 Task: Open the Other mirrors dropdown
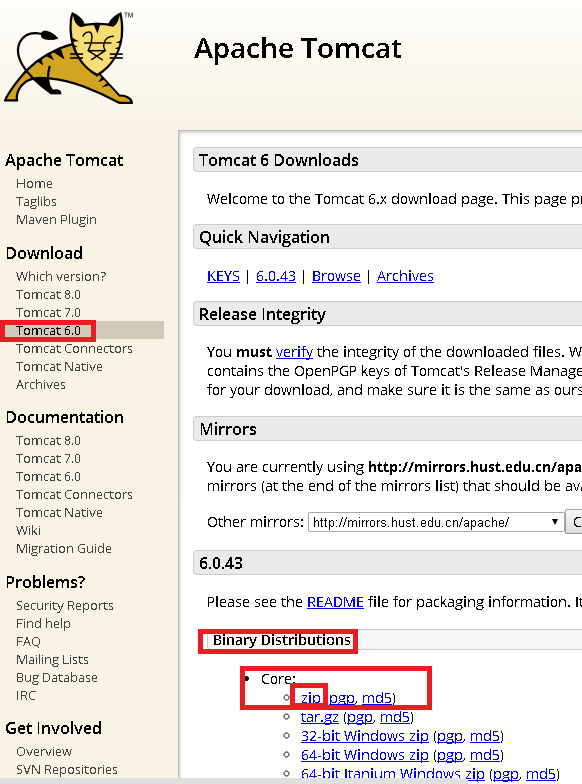tap(436, 522)
